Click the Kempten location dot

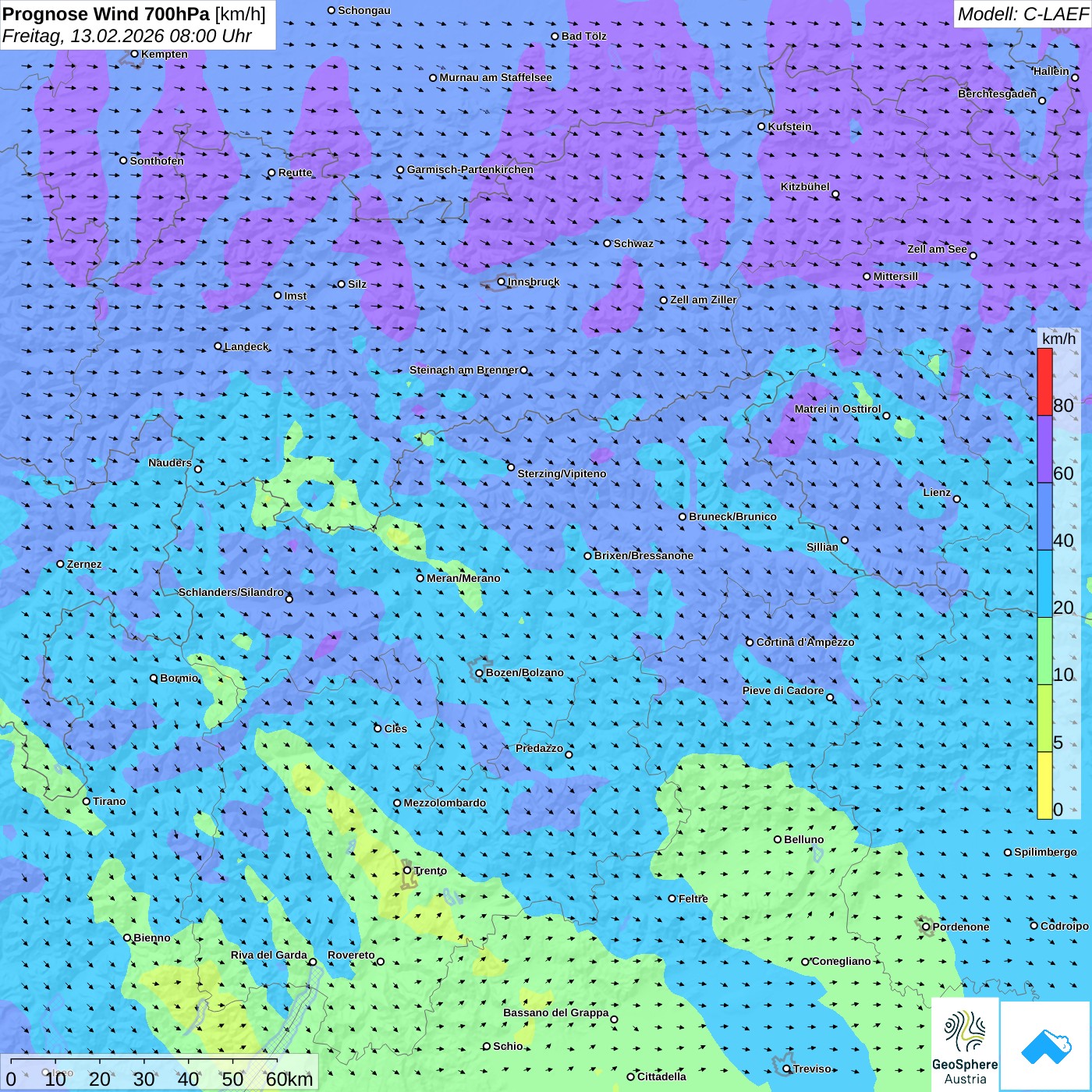134,54
